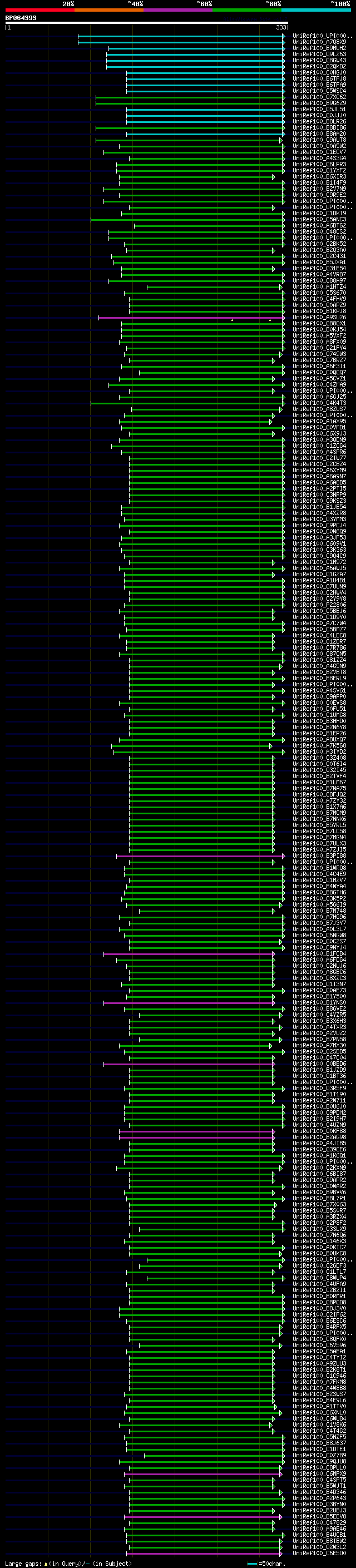Open hit UniRef100_Q749W3
The height and width of the screenshot is (1568, 356).
319,354
